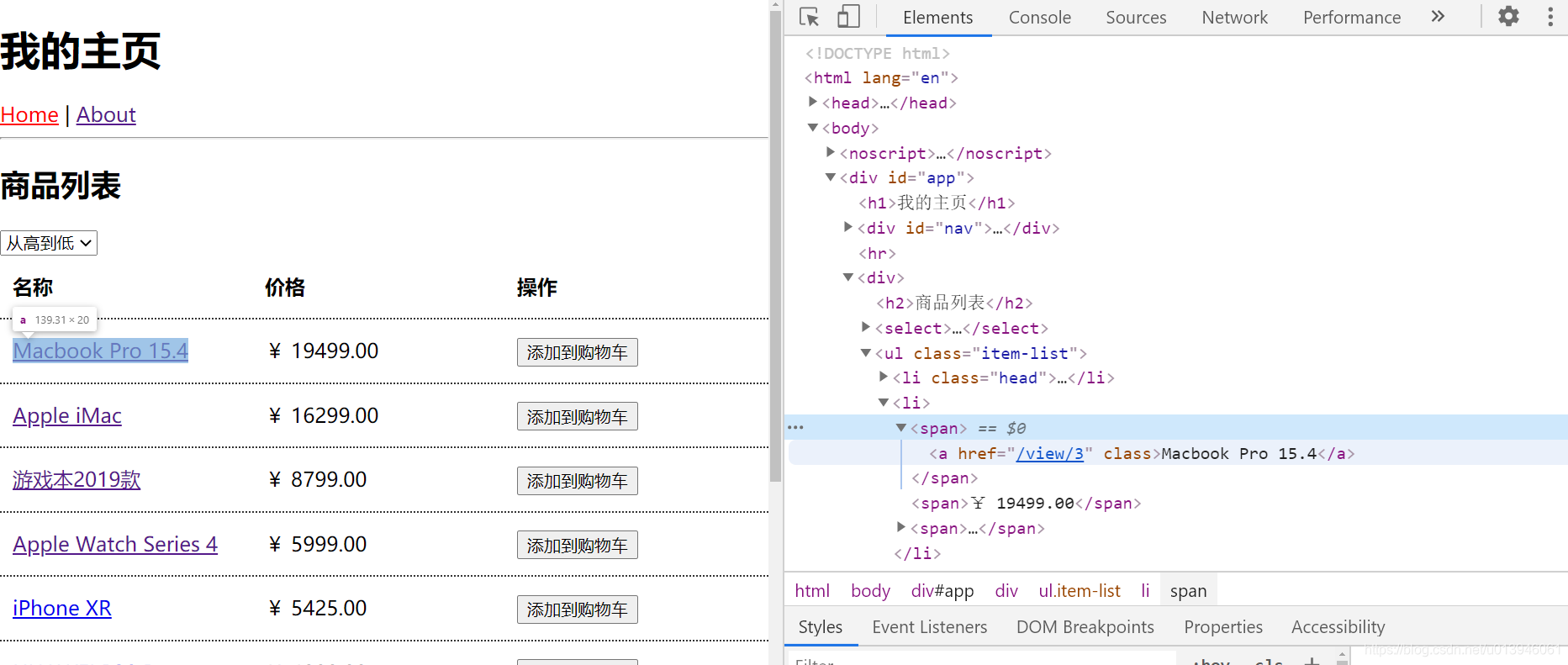
Task: Show more DevTools tabs chevron
Action: click(1438, 17)
